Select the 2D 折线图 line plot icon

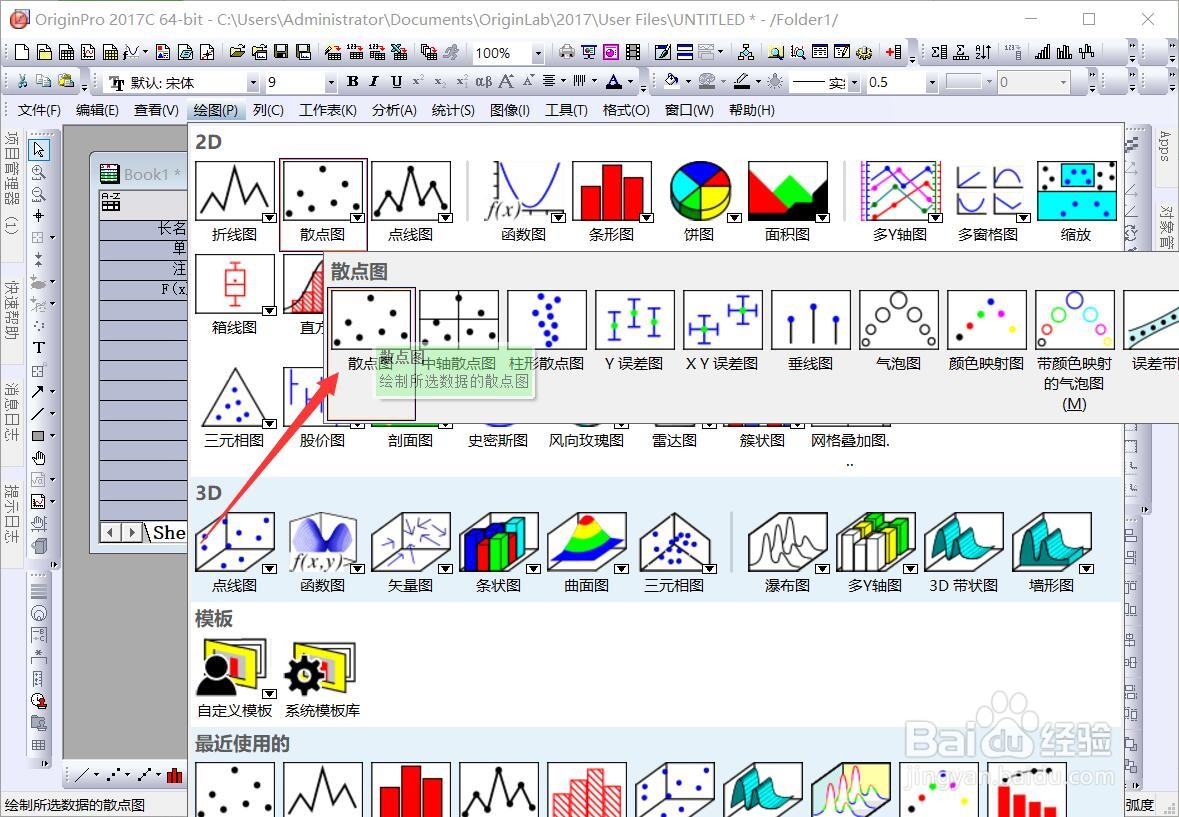click(x=235, y=192)
